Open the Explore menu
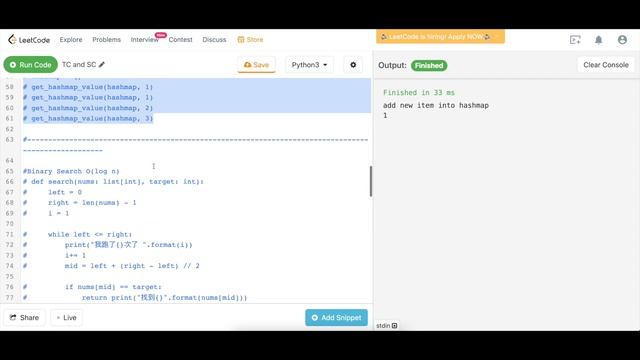Screen dimensions: 640x360 coord(71,40)
